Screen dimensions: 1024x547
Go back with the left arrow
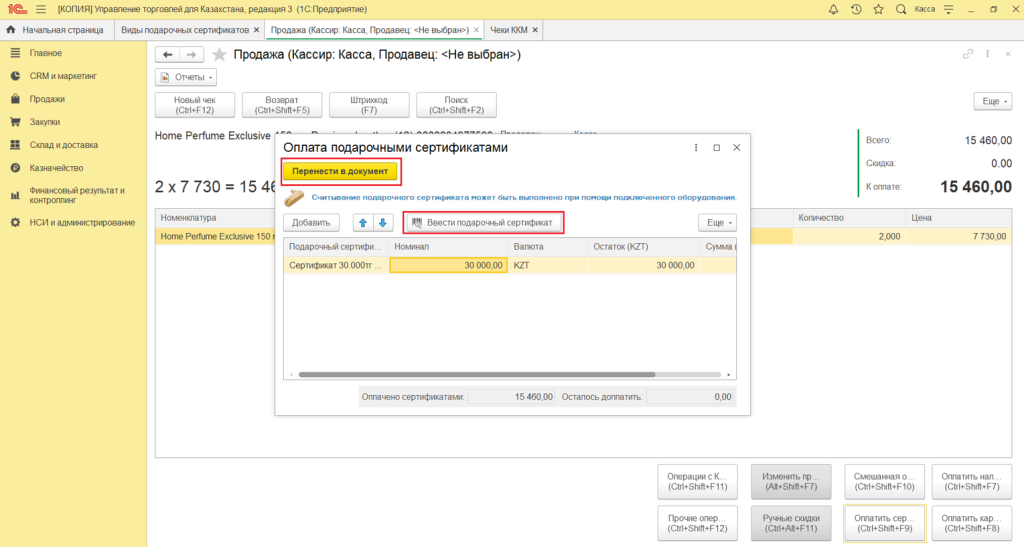[x=167, y=55]
